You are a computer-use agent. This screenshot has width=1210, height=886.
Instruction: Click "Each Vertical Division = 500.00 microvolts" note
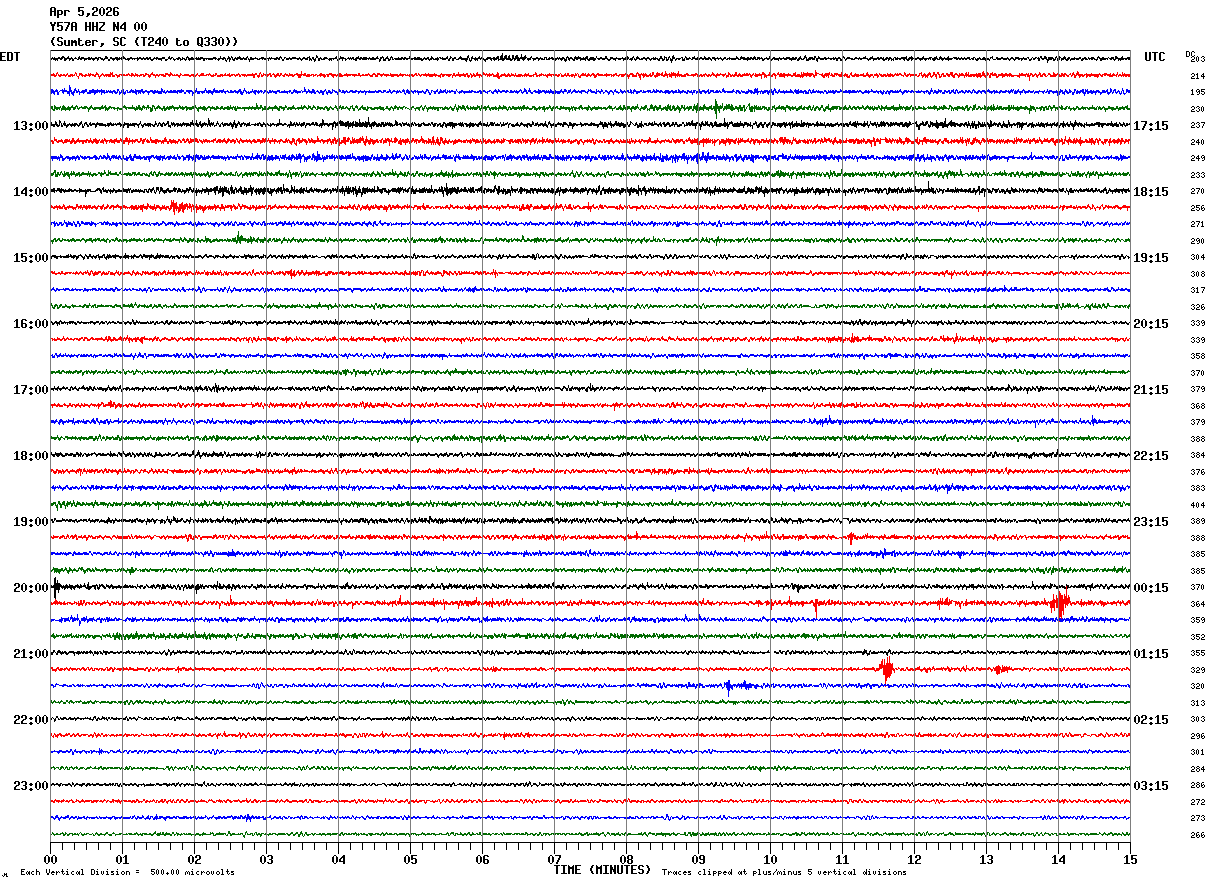pyautogui.click(x=127, y=873)
